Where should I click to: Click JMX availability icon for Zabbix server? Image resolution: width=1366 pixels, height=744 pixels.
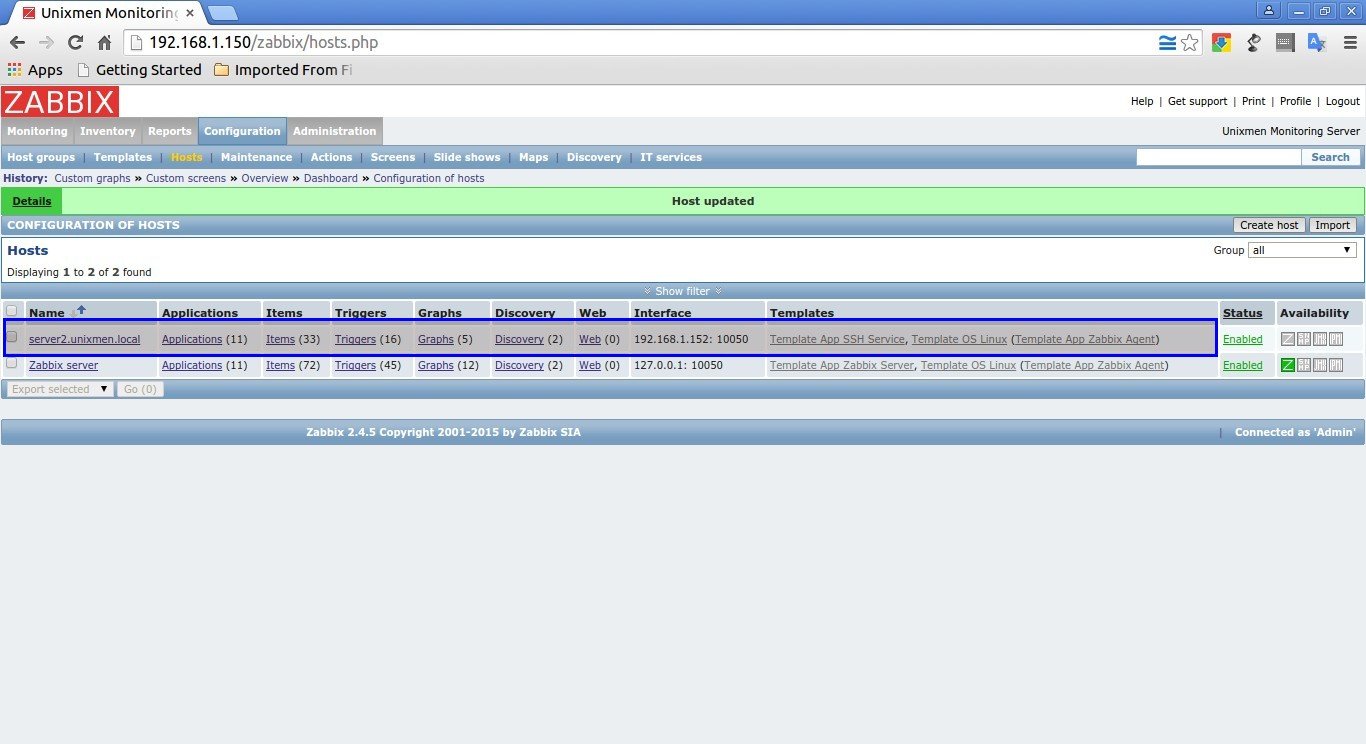tap(1320, 365)
